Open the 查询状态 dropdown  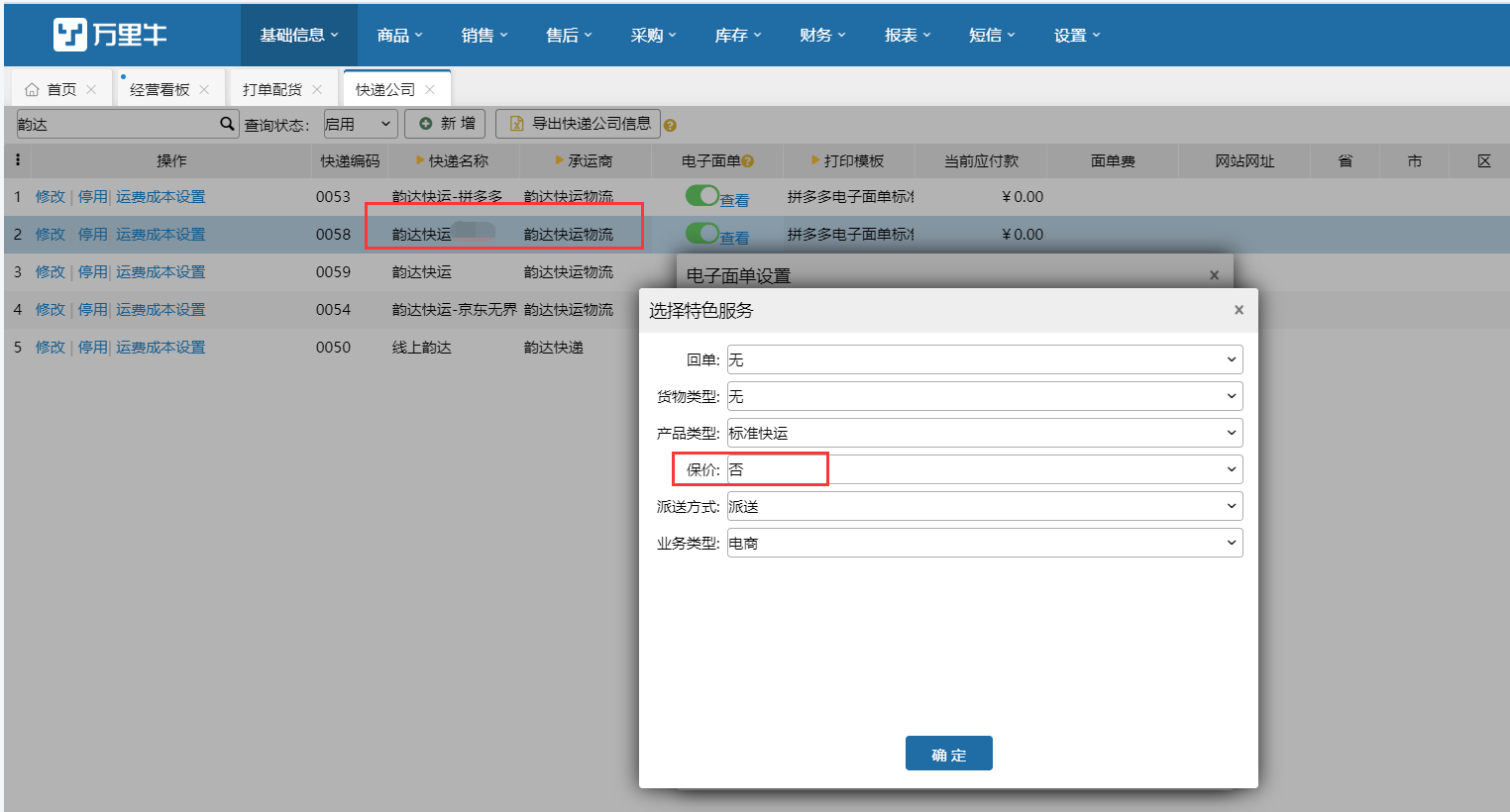point(361,124)
